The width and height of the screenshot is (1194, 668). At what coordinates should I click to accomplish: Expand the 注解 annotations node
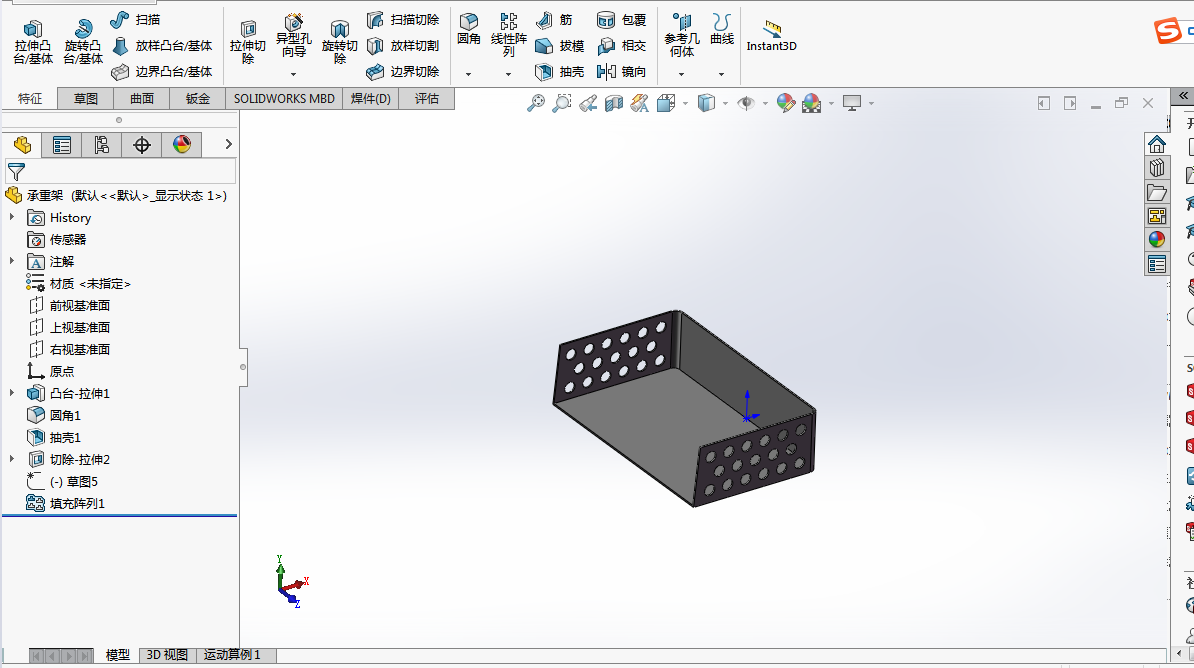(x=11, y=260)
